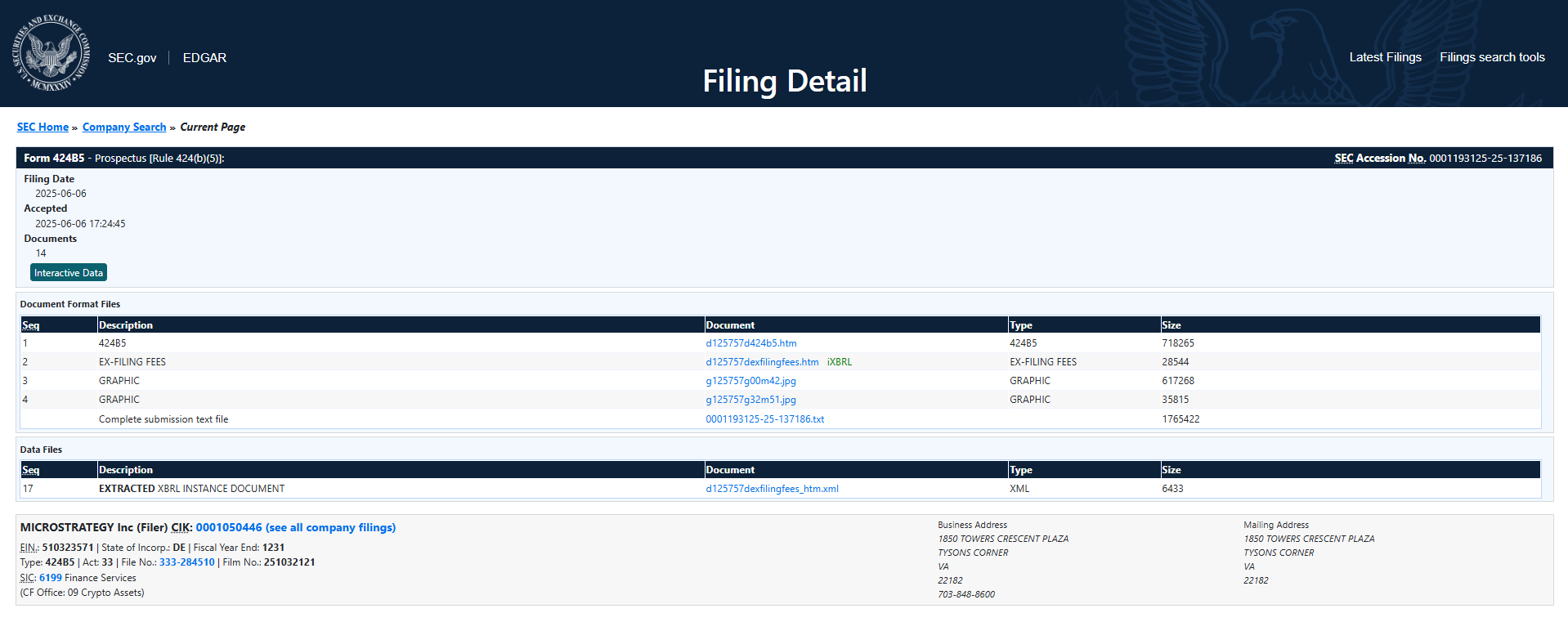The image size is (1568, 631).
Task: Open the SEC.gov header link
Action: point(132,58)
